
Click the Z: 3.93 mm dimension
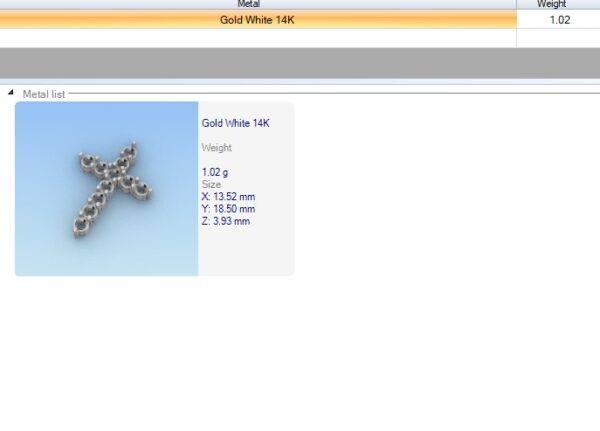[x=226, y=221]
